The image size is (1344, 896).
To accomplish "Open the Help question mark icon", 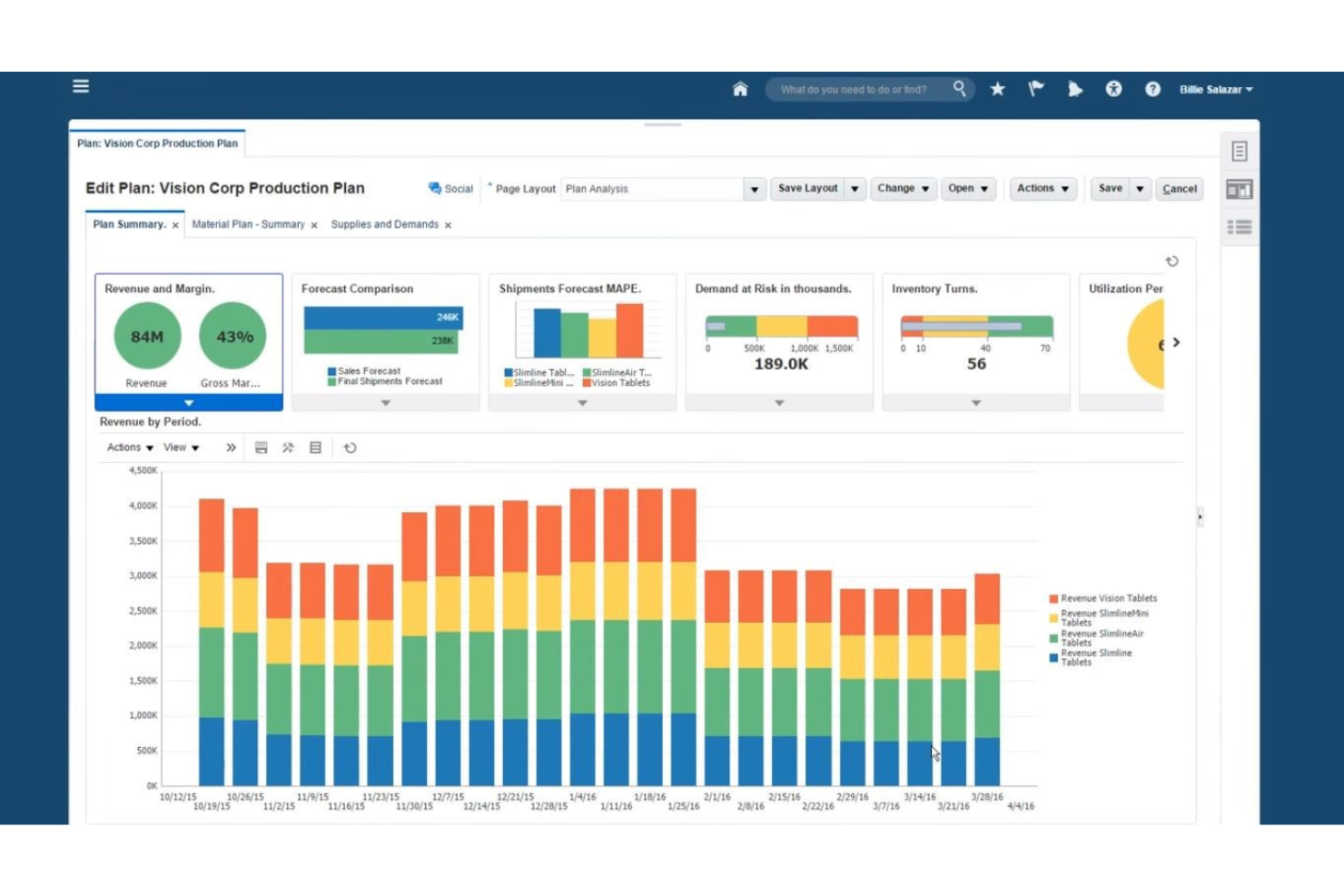I will 1152,89.
